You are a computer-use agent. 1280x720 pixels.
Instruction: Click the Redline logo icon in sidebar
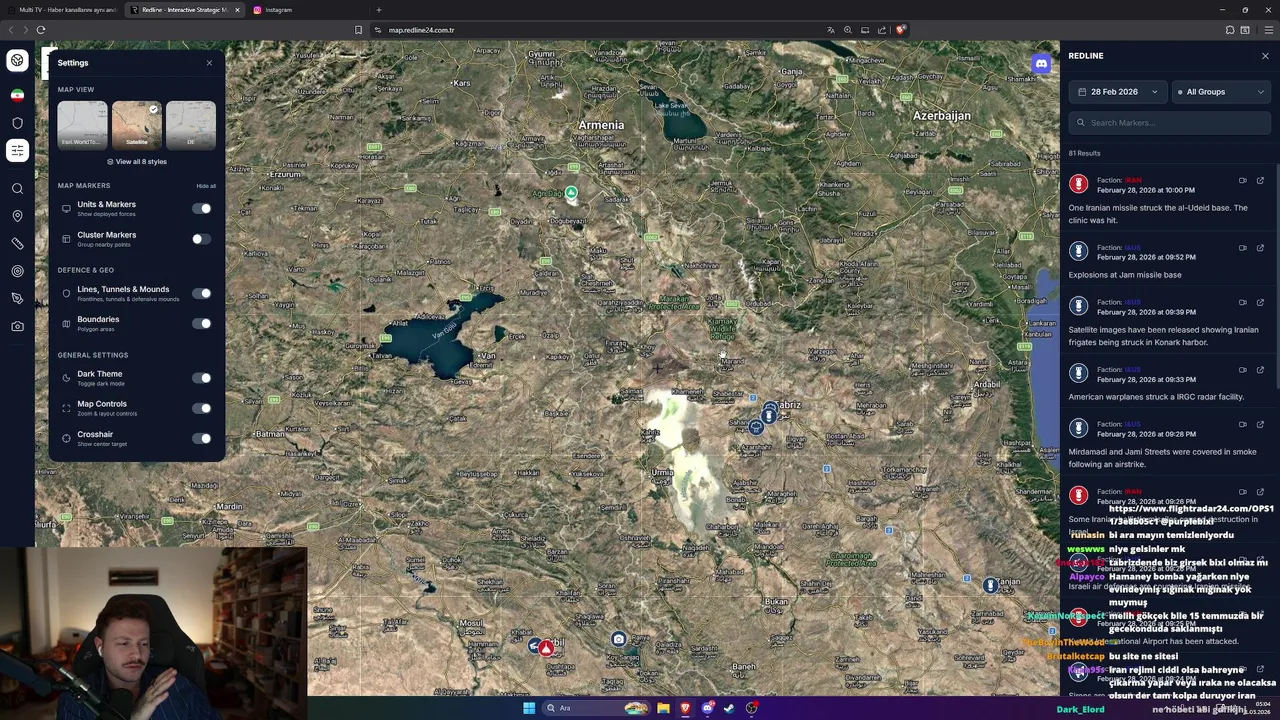click(17, 61)
